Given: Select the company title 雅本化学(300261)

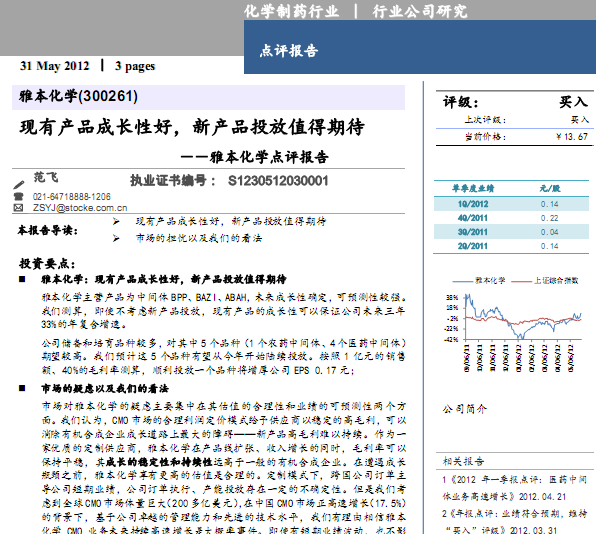Looking at the screenshot, I should click(x=78, y=96).
